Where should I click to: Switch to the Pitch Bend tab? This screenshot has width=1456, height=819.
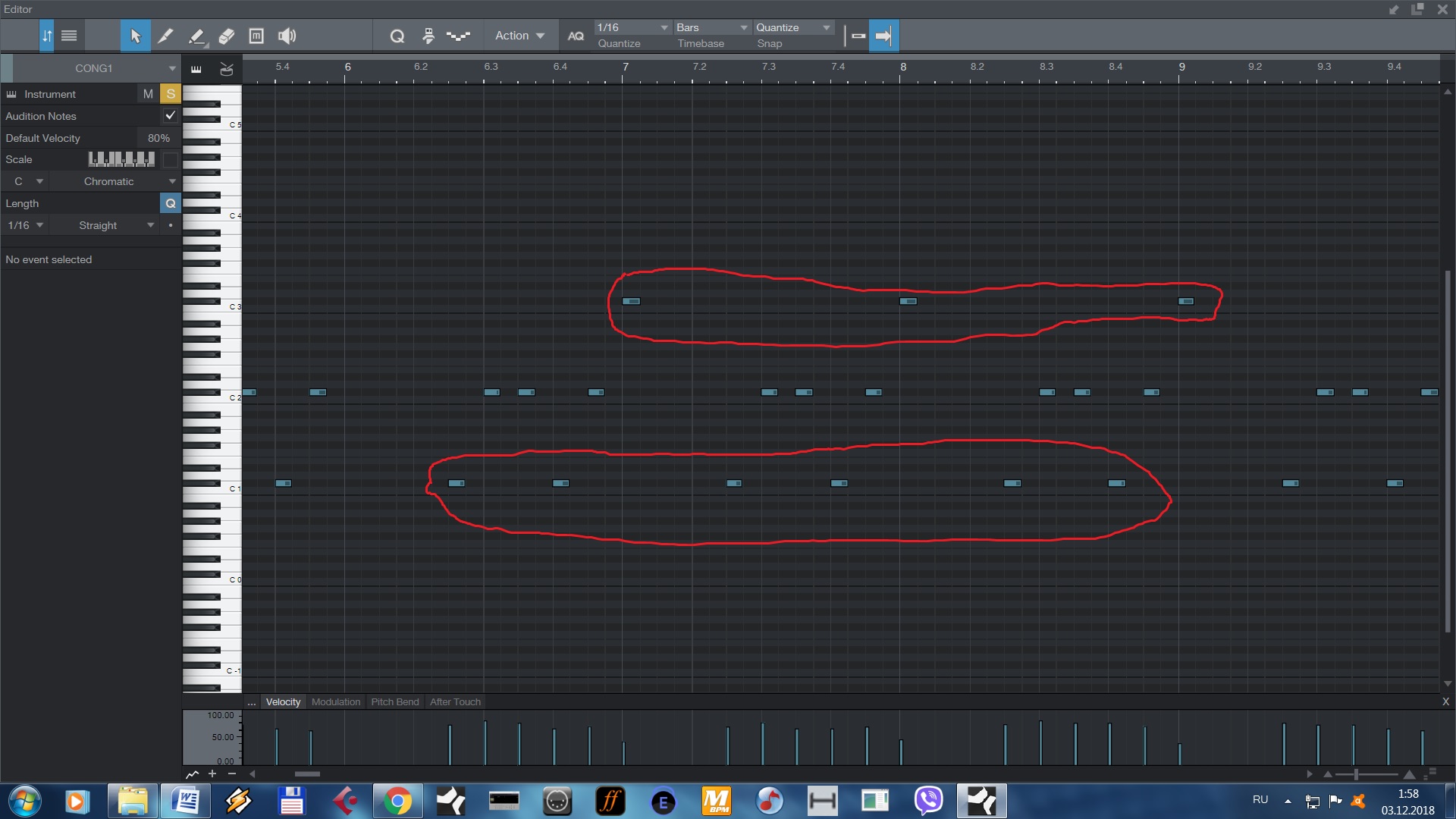(394, 701)
